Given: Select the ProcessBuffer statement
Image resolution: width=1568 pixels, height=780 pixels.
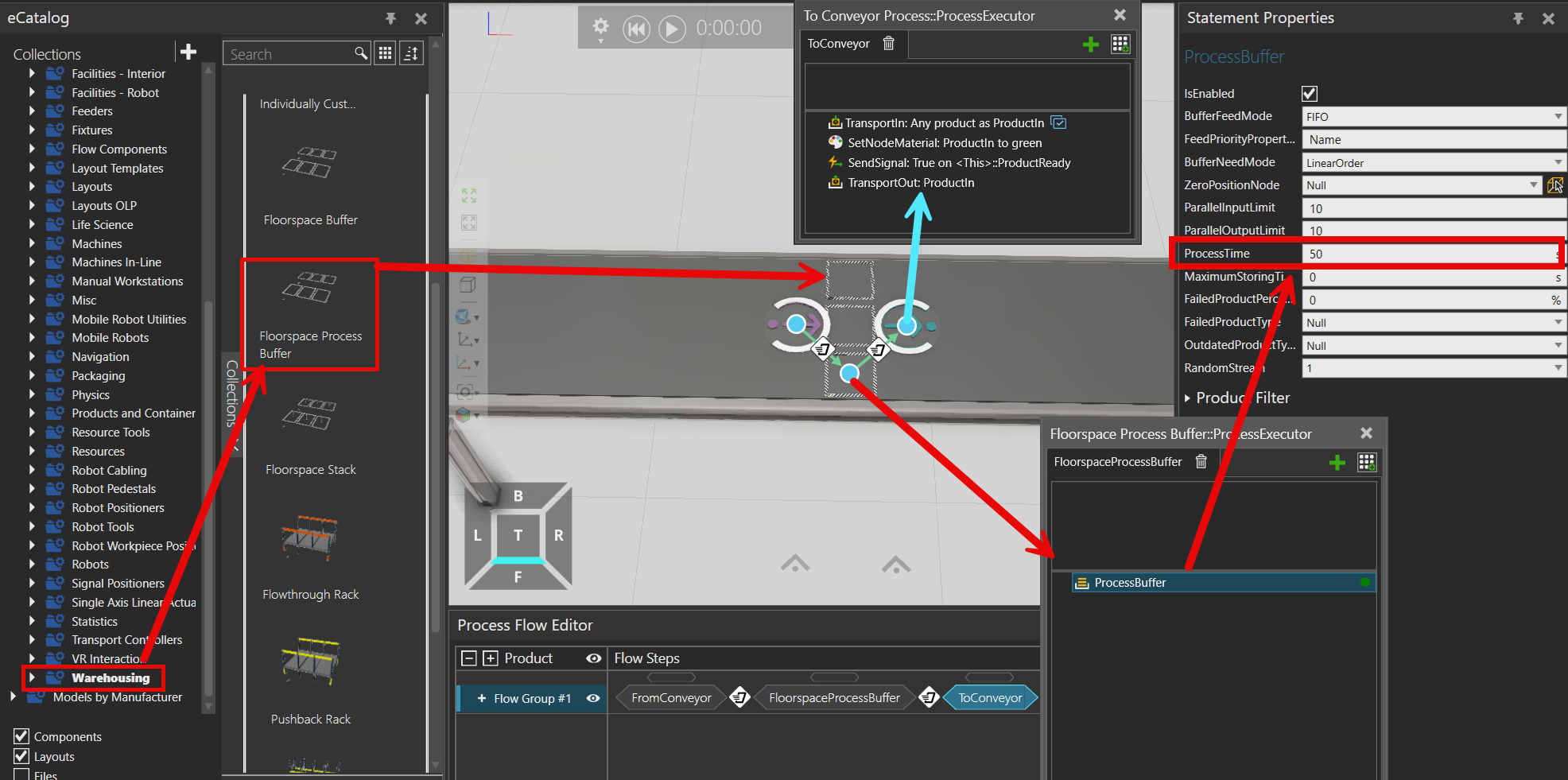Looking at the screenshot, I should tap(1130, 583).
